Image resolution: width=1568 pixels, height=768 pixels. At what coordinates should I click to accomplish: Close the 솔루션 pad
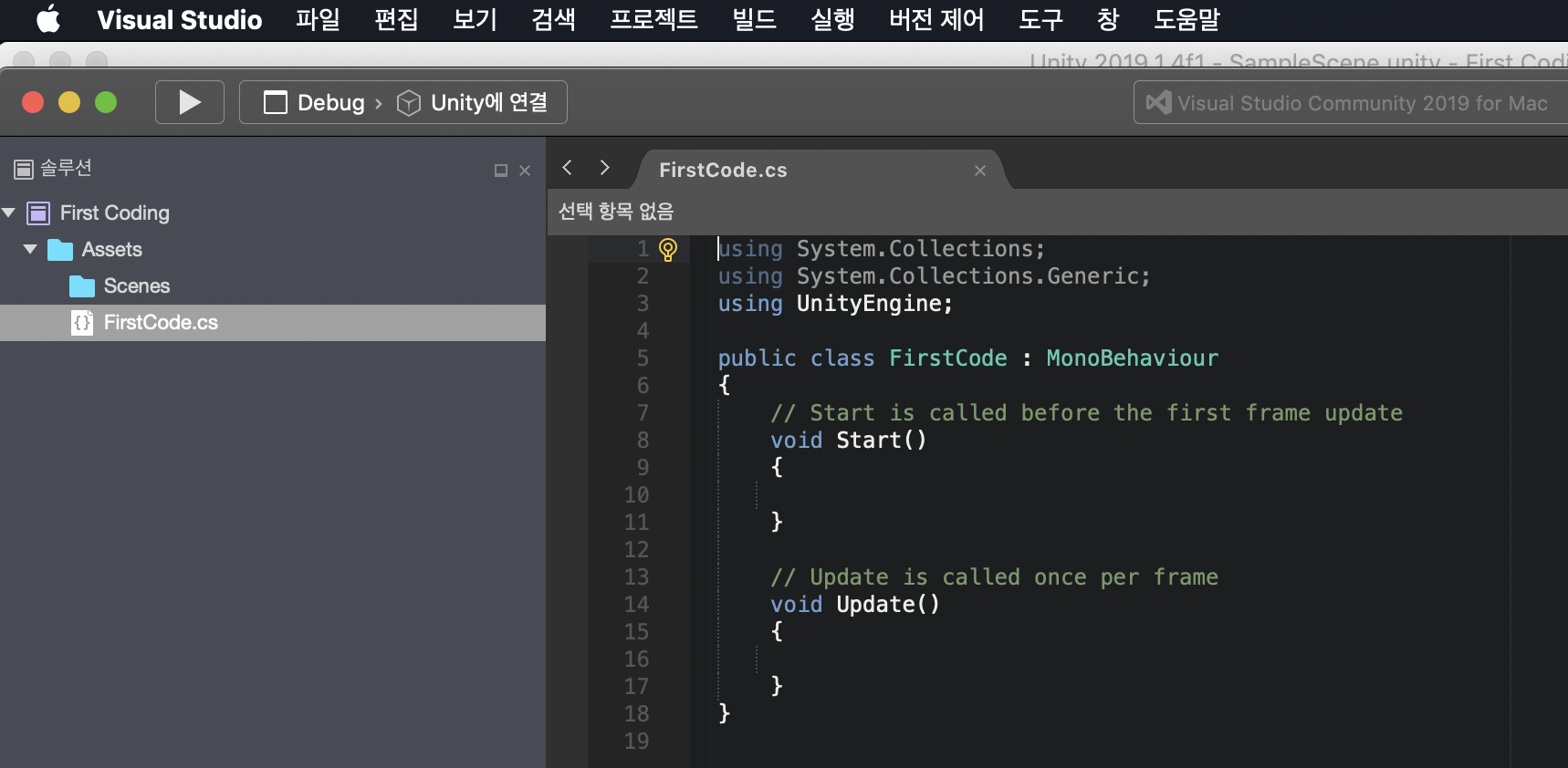(x=525, y=171)
